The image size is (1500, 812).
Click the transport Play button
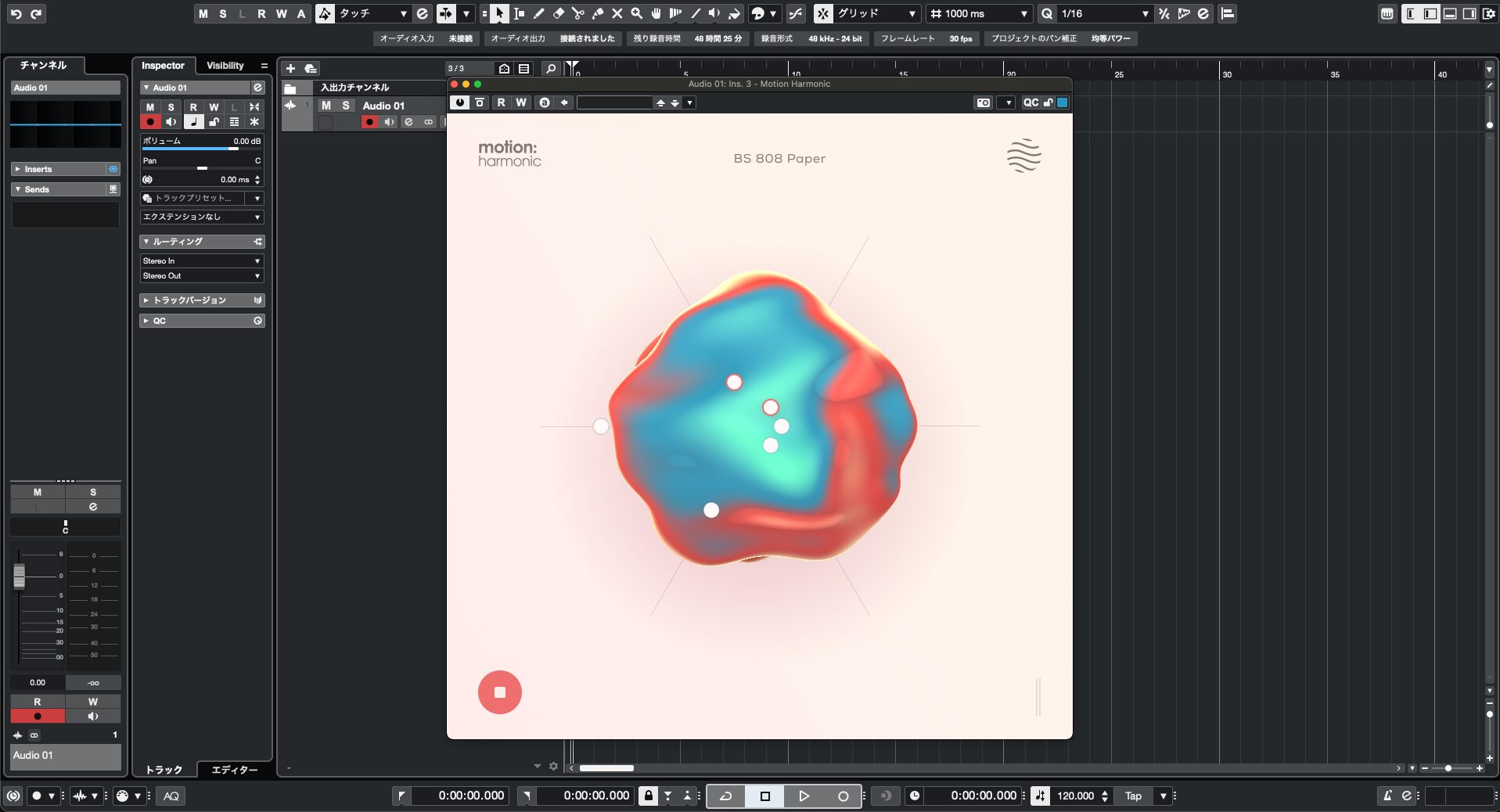point(804,796)
